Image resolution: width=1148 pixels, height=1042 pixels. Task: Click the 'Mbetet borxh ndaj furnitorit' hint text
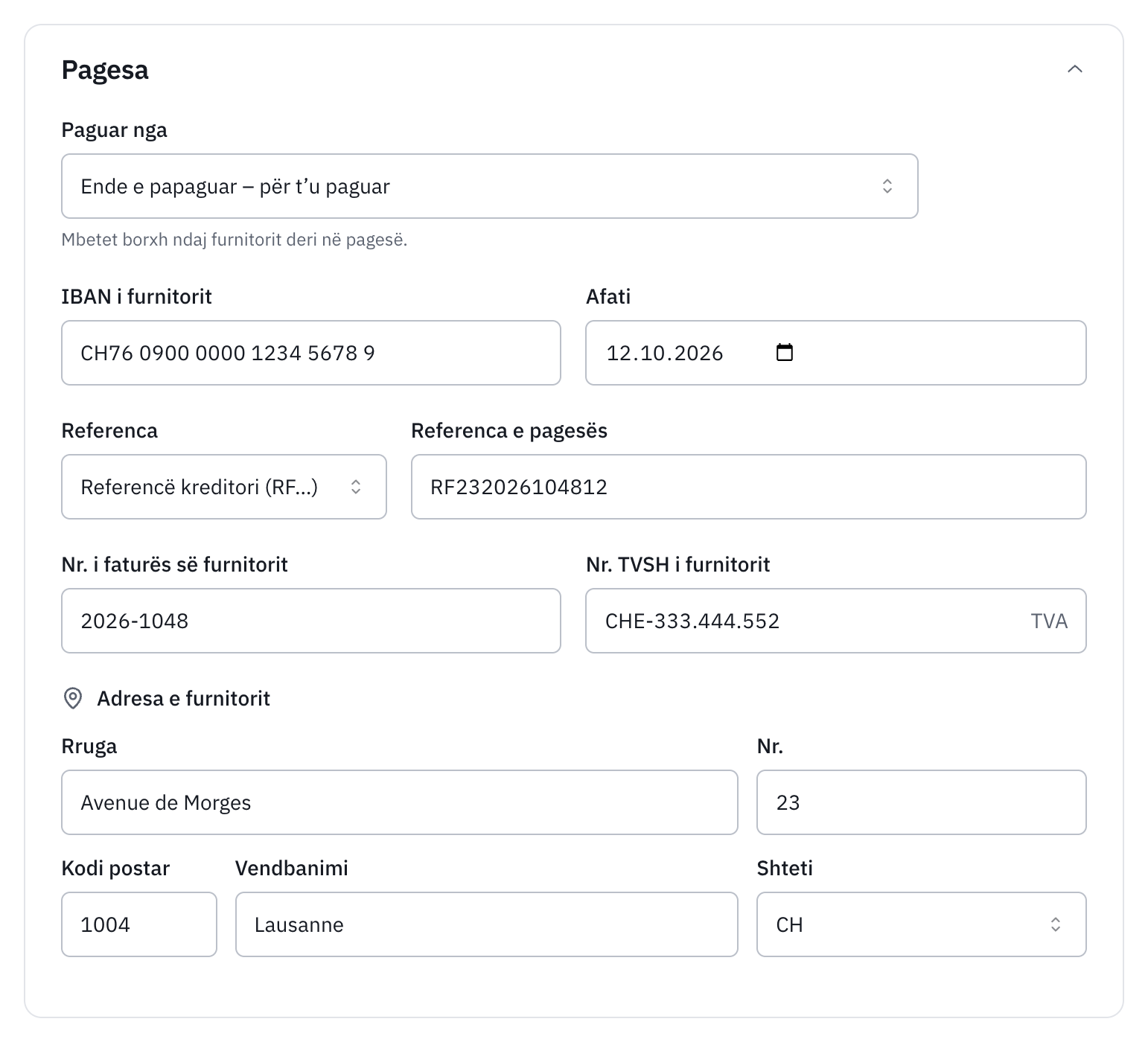click(235, 240)
